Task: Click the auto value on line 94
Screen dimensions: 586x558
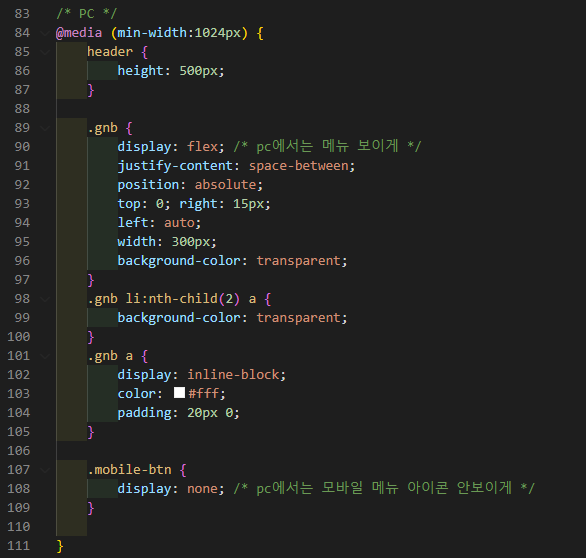Action: (179, 223)
